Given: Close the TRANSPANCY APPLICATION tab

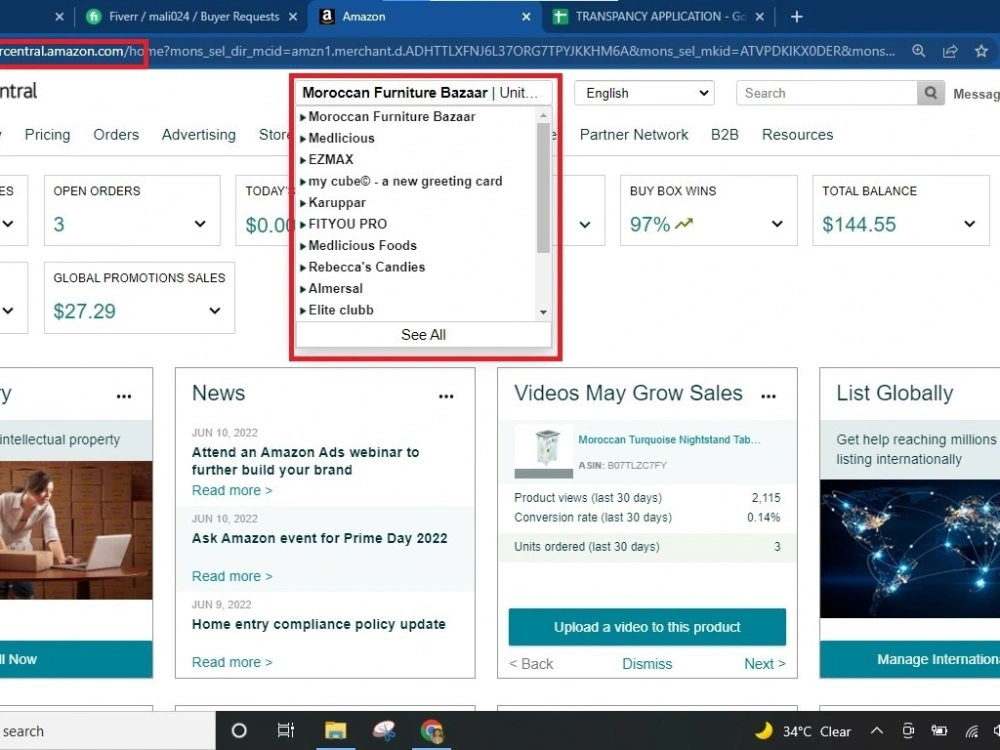Looking at the screenshot, I should pyautogui.click(x=760, y=17).
